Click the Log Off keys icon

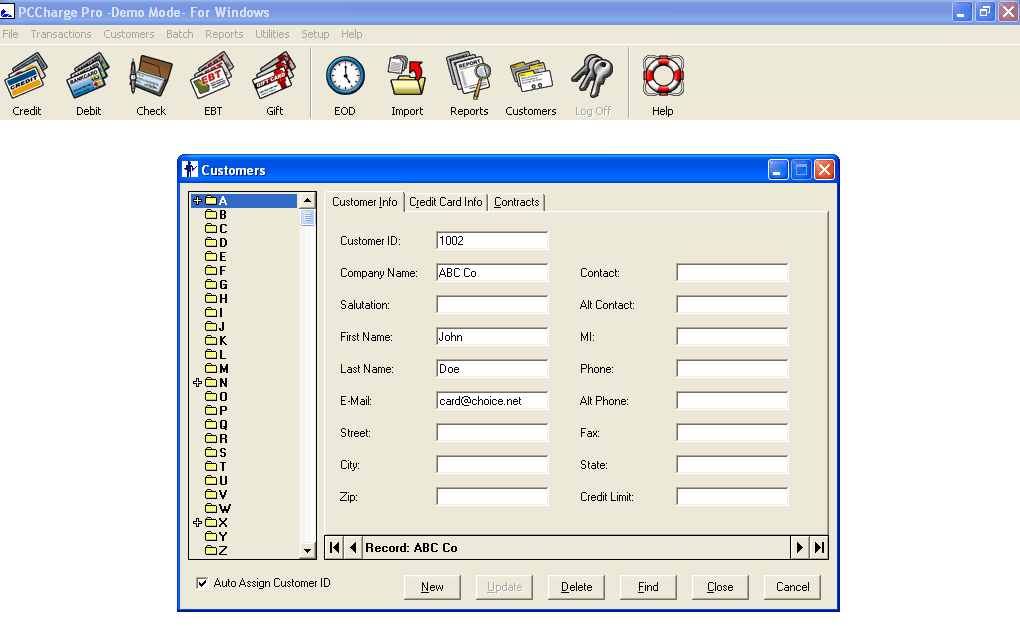coord(593,84)
